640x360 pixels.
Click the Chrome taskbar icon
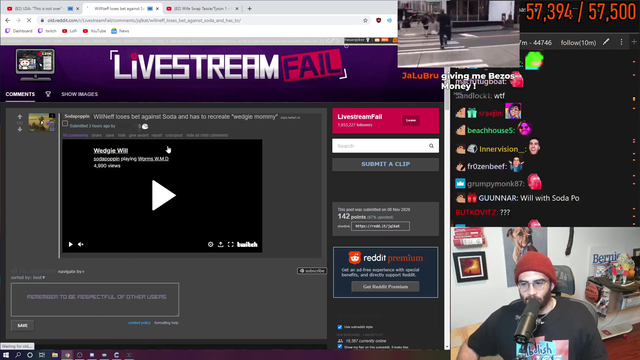(x=67, y=355)
